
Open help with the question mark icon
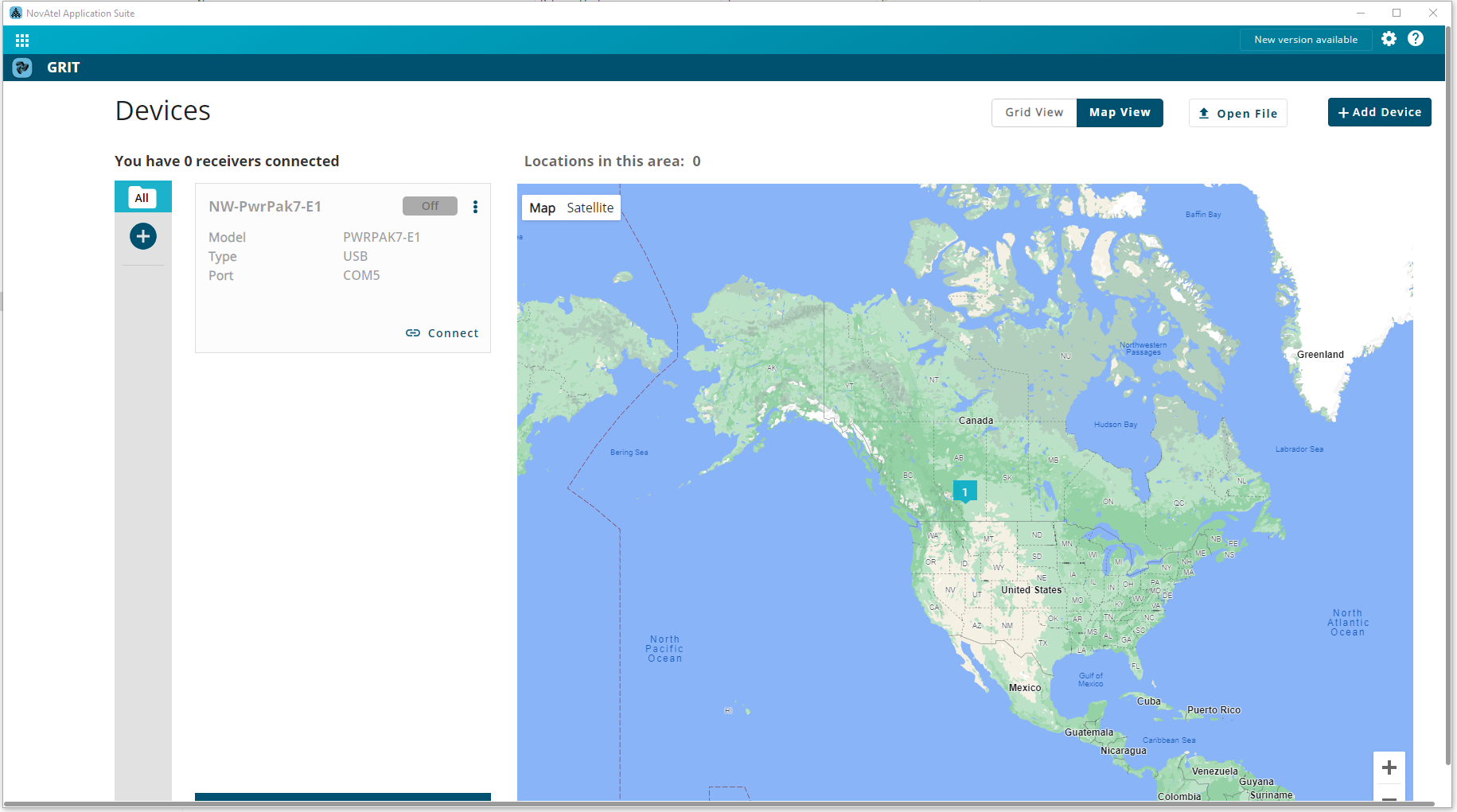pyautogui.click(x=1416, y=39)
